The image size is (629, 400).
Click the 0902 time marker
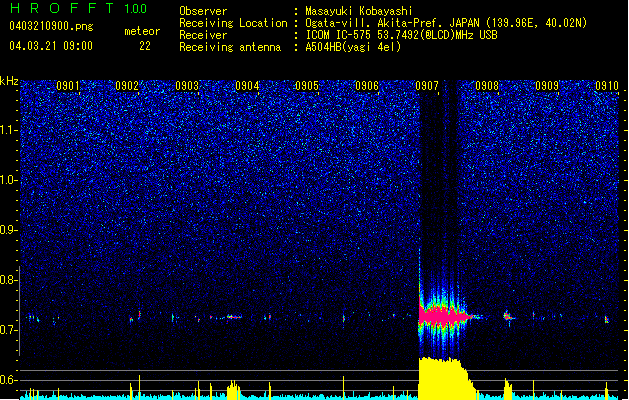[127, 86]
